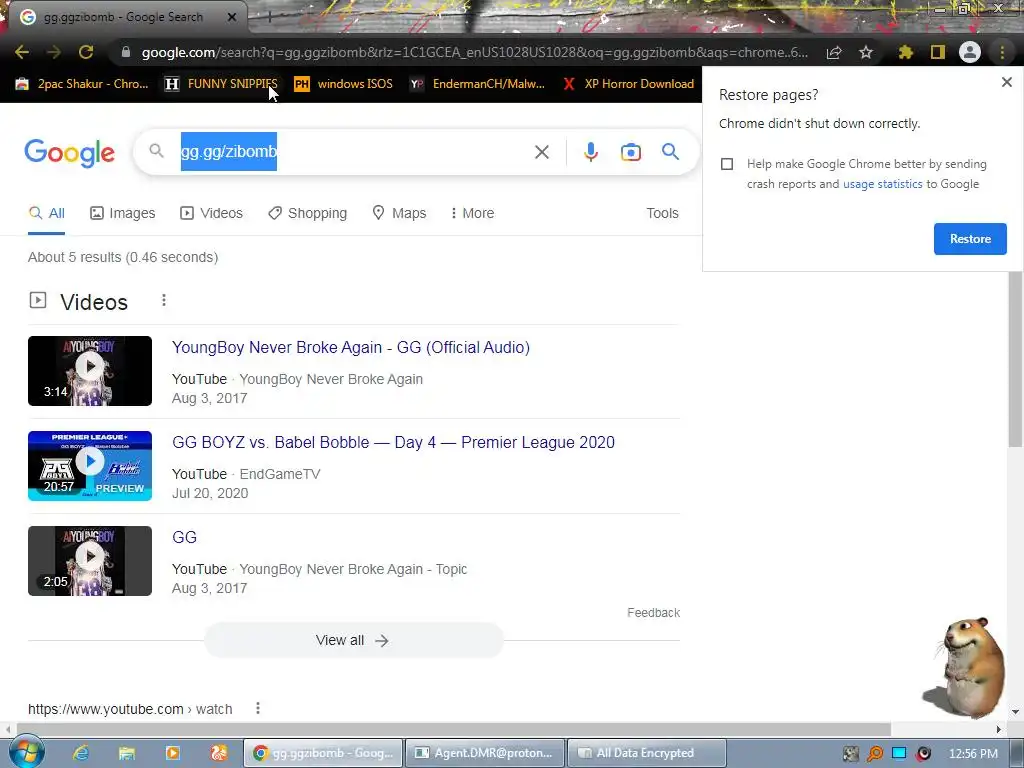Open the orange magnifier tray icon
This screenshot has height=768, width=1024.
874,754
